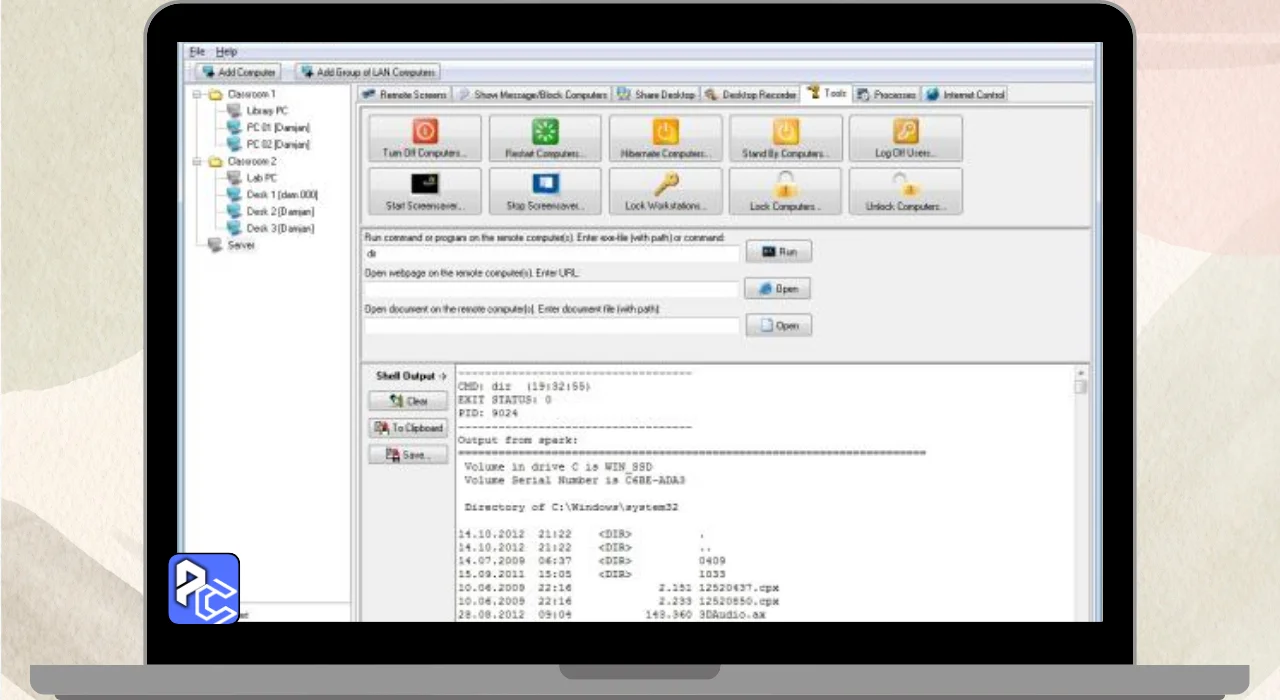1280x700 pixels.
Task: Open the Internet Control tab
Action: click(x=965, y=94)
